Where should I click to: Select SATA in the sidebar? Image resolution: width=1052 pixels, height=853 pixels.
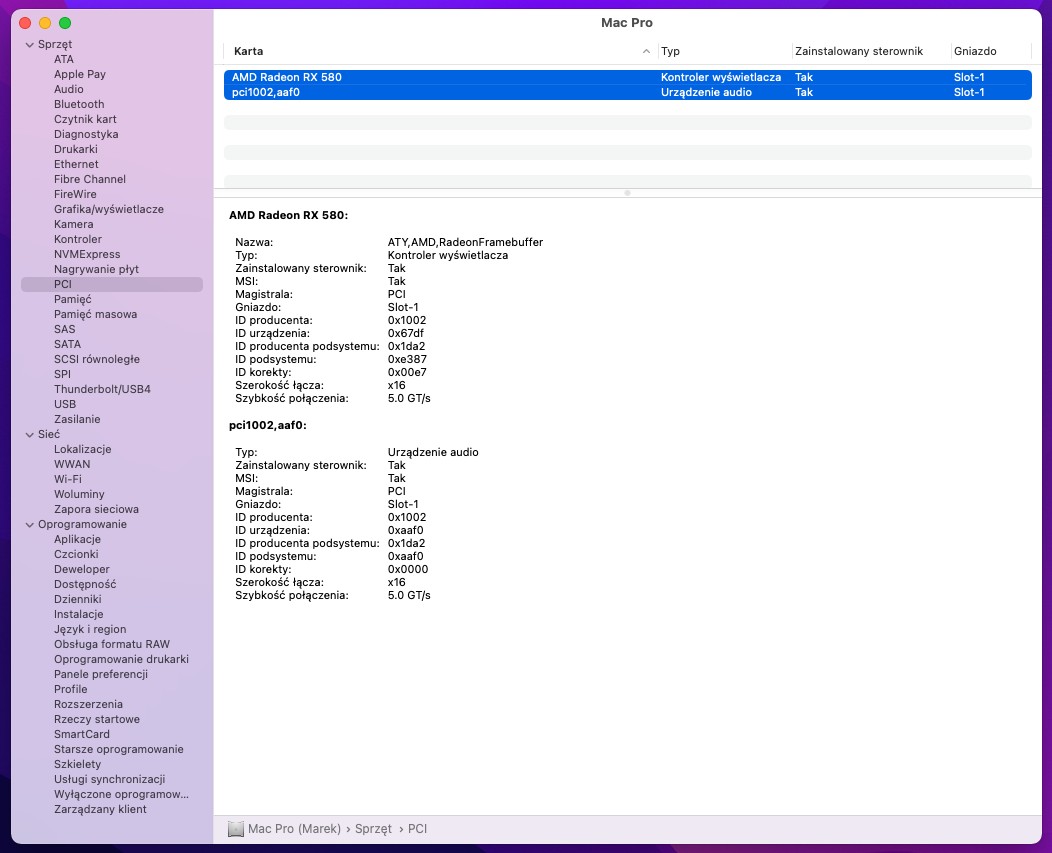[67, 344]
